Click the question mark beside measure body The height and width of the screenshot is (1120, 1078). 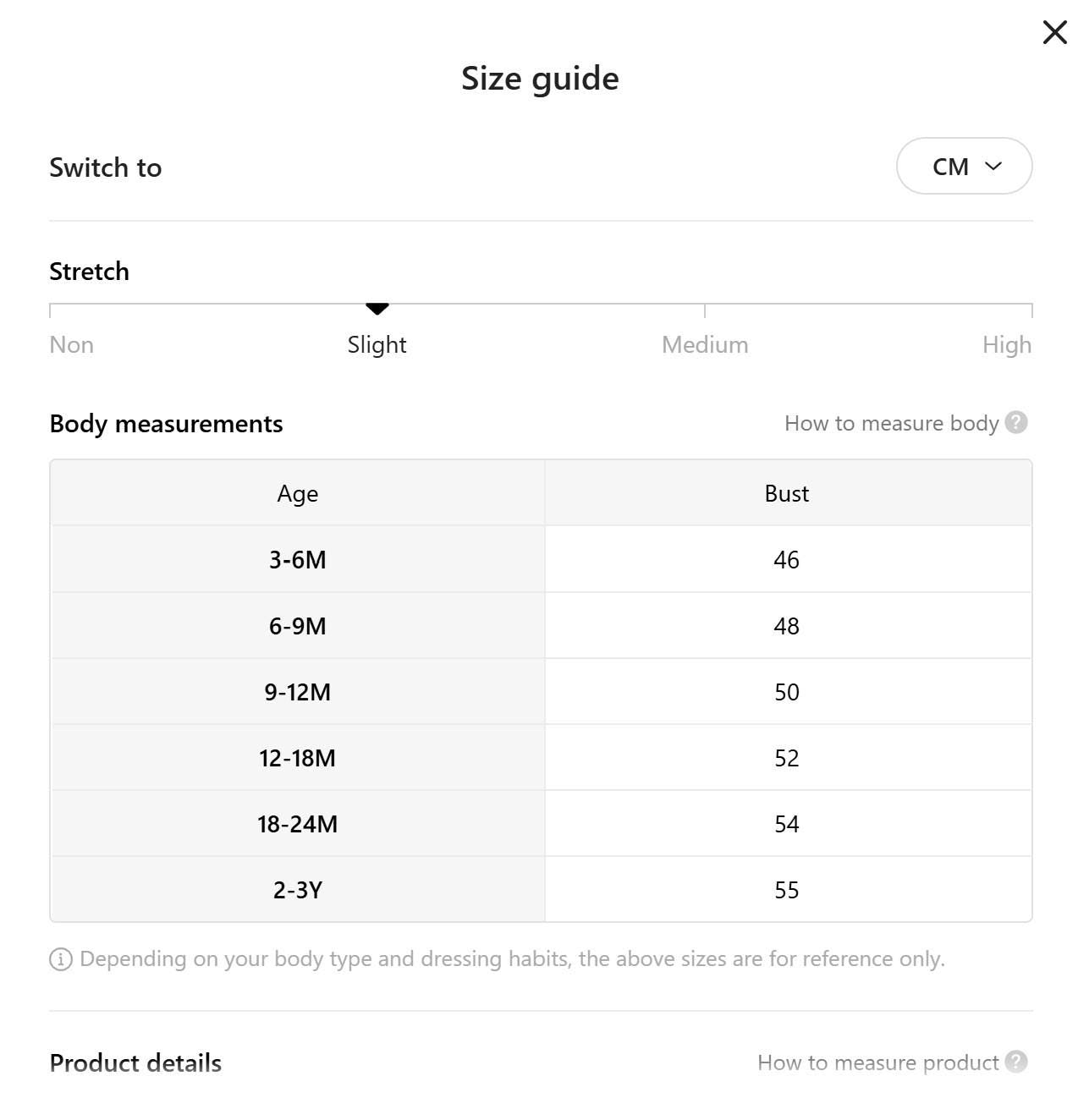point(1015,422)
